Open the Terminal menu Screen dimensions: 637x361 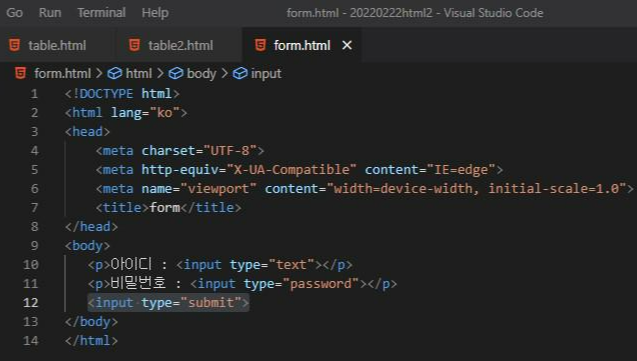pyautogui.click(x=101, y=13)
